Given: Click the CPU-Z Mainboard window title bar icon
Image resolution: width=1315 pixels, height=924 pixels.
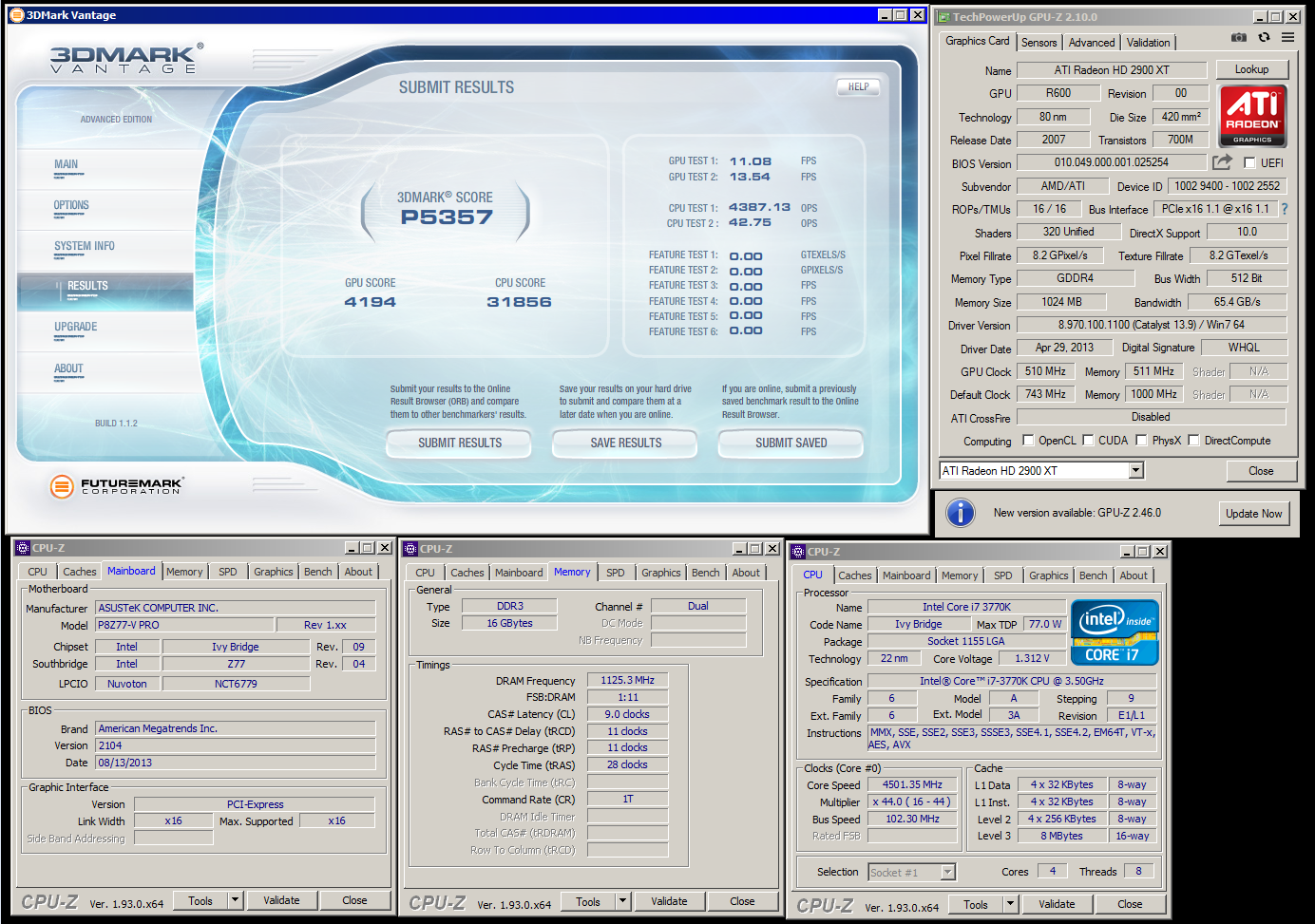Looking at the screenshot, I should click(23, 548).
